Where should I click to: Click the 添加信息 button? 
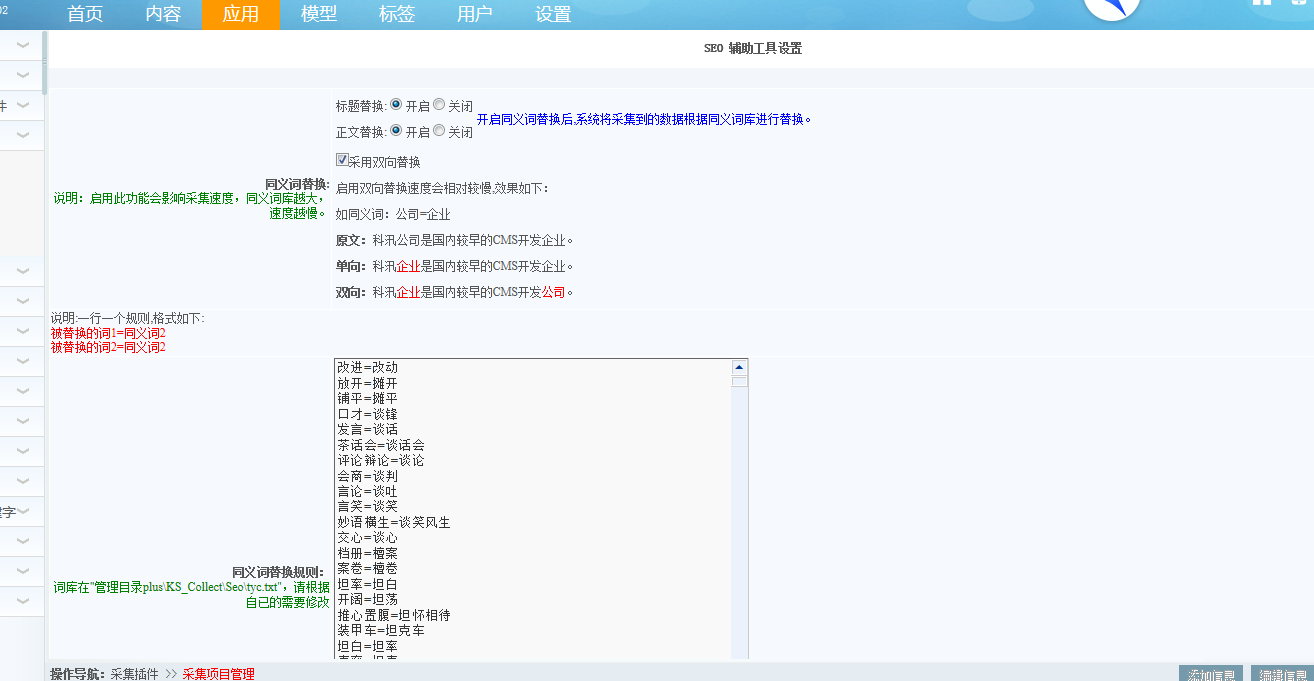(1211, 674)
